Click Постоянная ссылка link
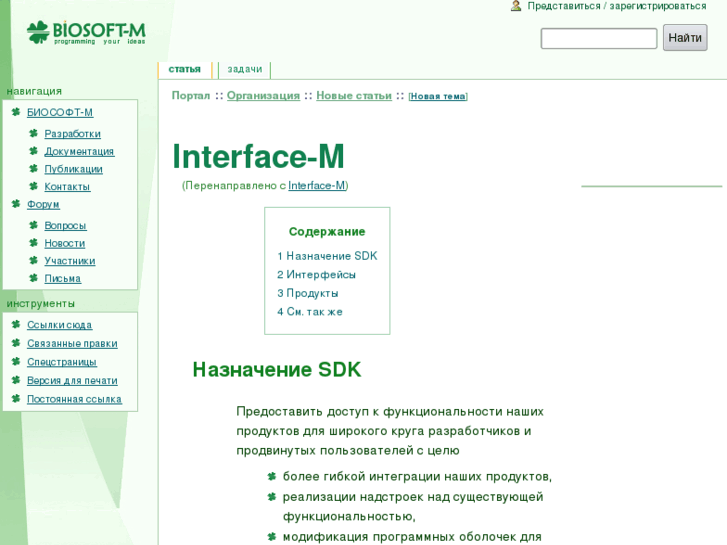Screen dimensions: 727x545 pos(74,399)
